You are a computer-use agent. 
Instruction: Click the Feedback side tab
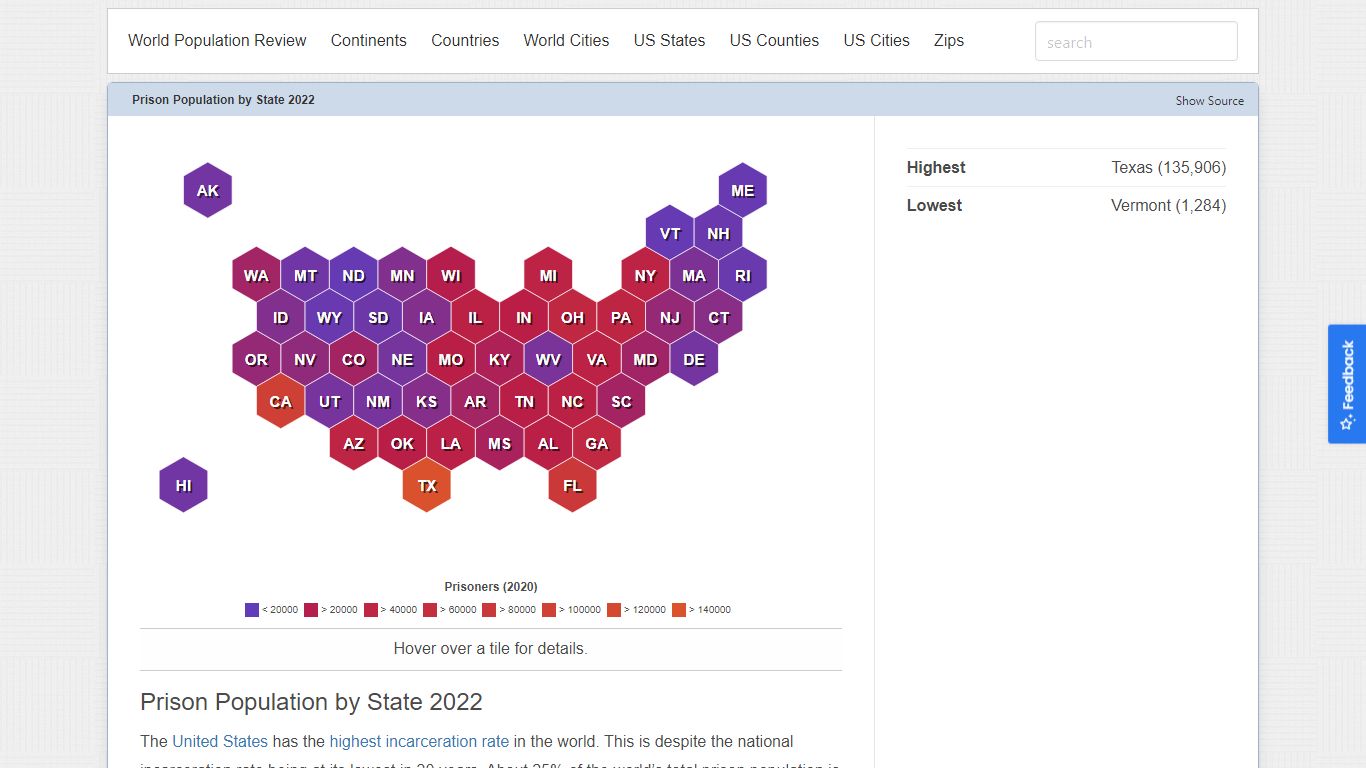[1347, 384]
